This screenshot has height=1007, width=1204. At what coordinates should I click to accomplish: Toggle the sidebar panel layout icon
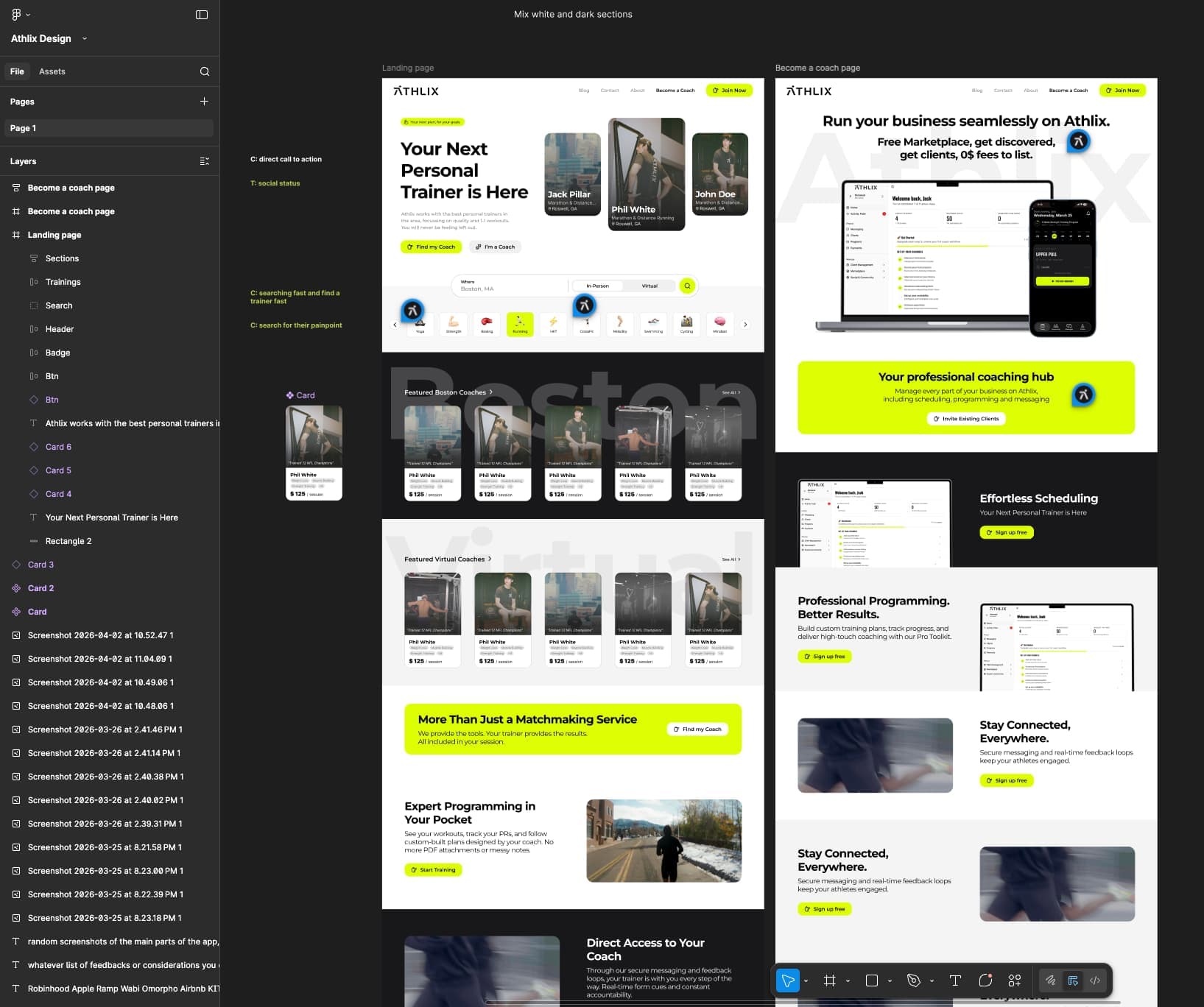(x=202, y=15)
